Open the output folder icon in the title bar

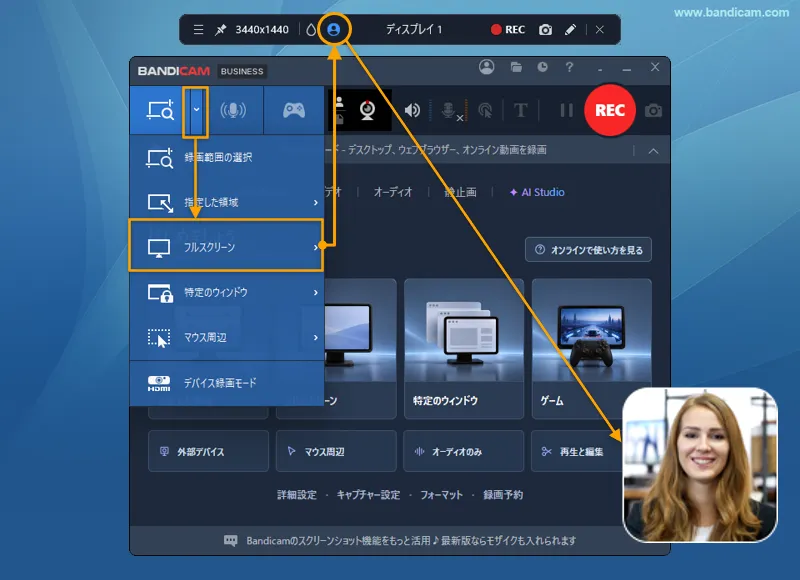516,67
